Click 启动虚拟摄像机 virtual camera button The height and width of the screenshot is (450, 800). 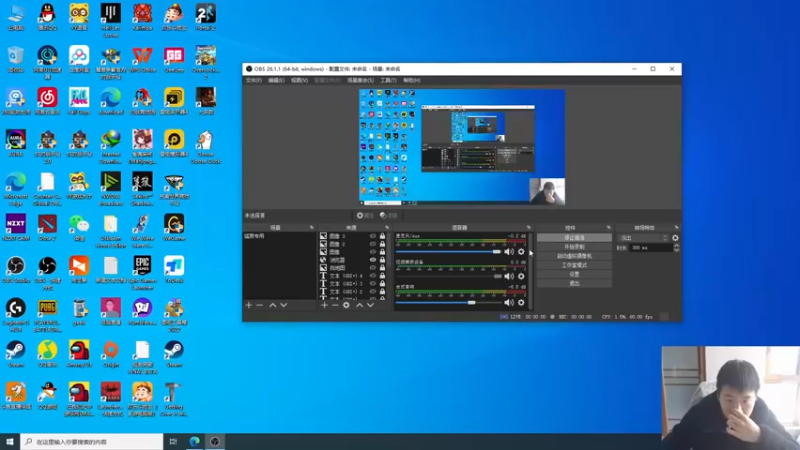click(x=574, y=256)
